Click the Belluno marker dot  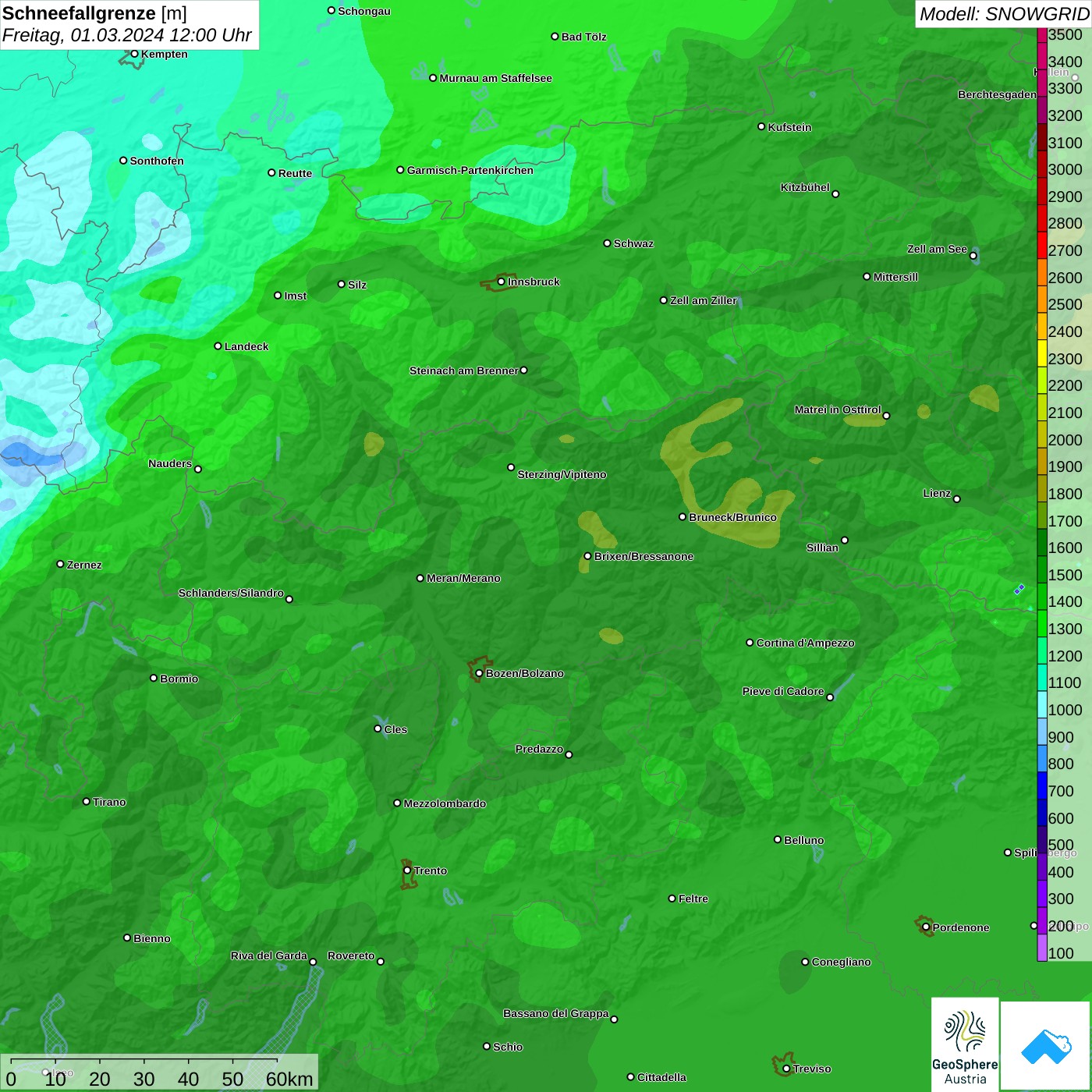777,839
